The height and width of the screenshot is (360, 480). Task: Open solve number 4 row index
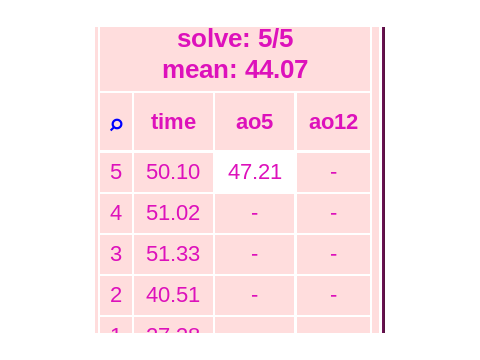click(116, 214)
